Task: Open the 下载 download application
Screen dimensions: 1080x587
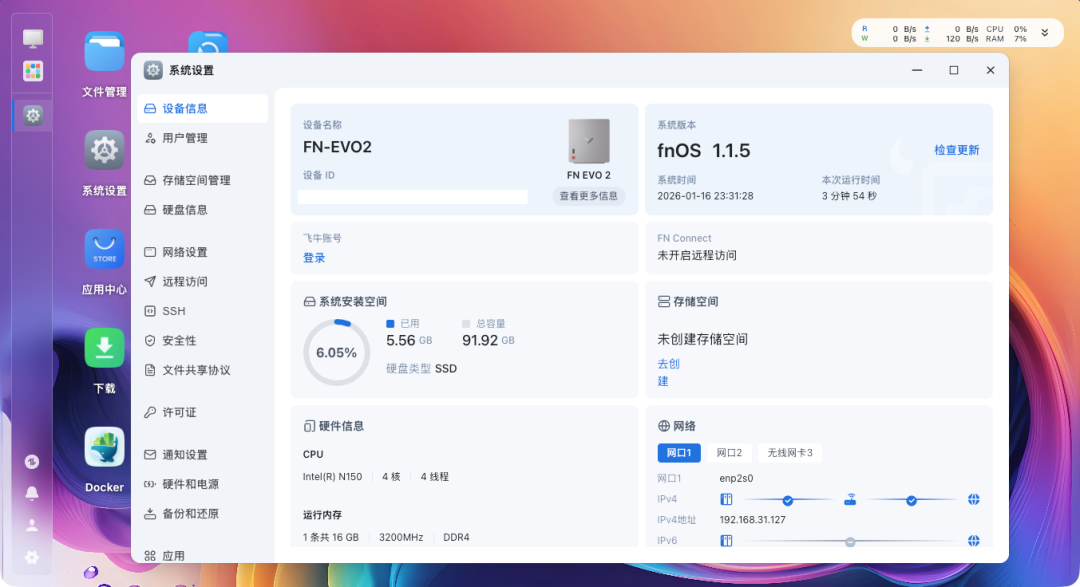Action: [104, 347]
